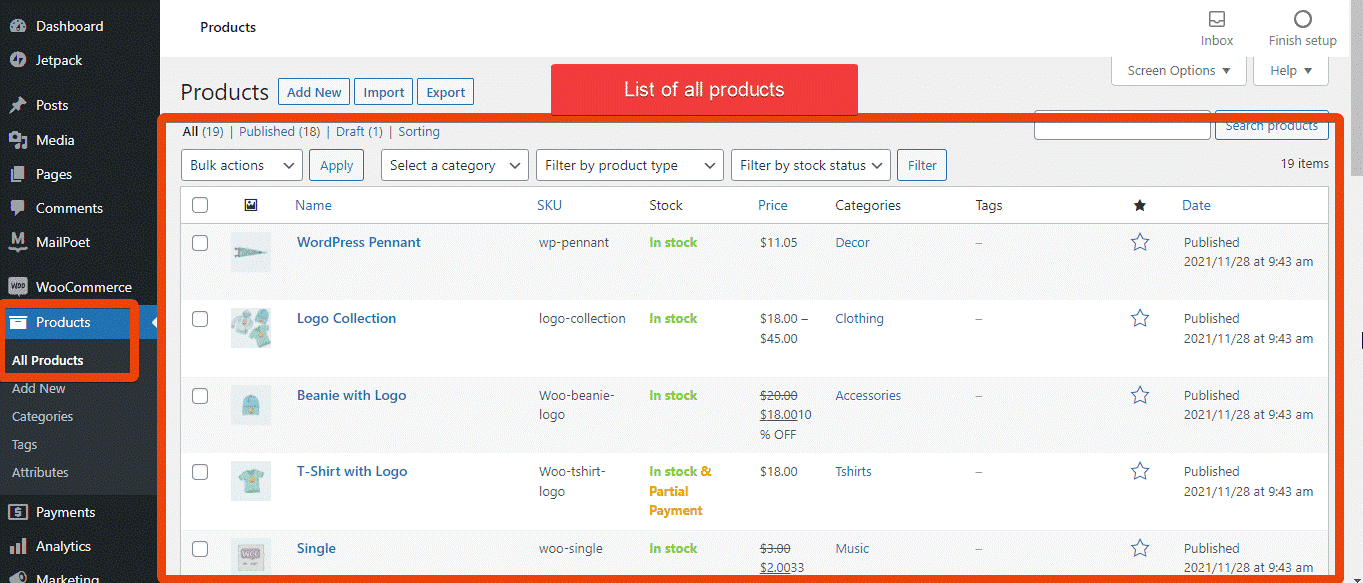The image size is (1363, 583).
Task: Toggle featured star for Logo Collection
Action: click(x=1140, y=318)
